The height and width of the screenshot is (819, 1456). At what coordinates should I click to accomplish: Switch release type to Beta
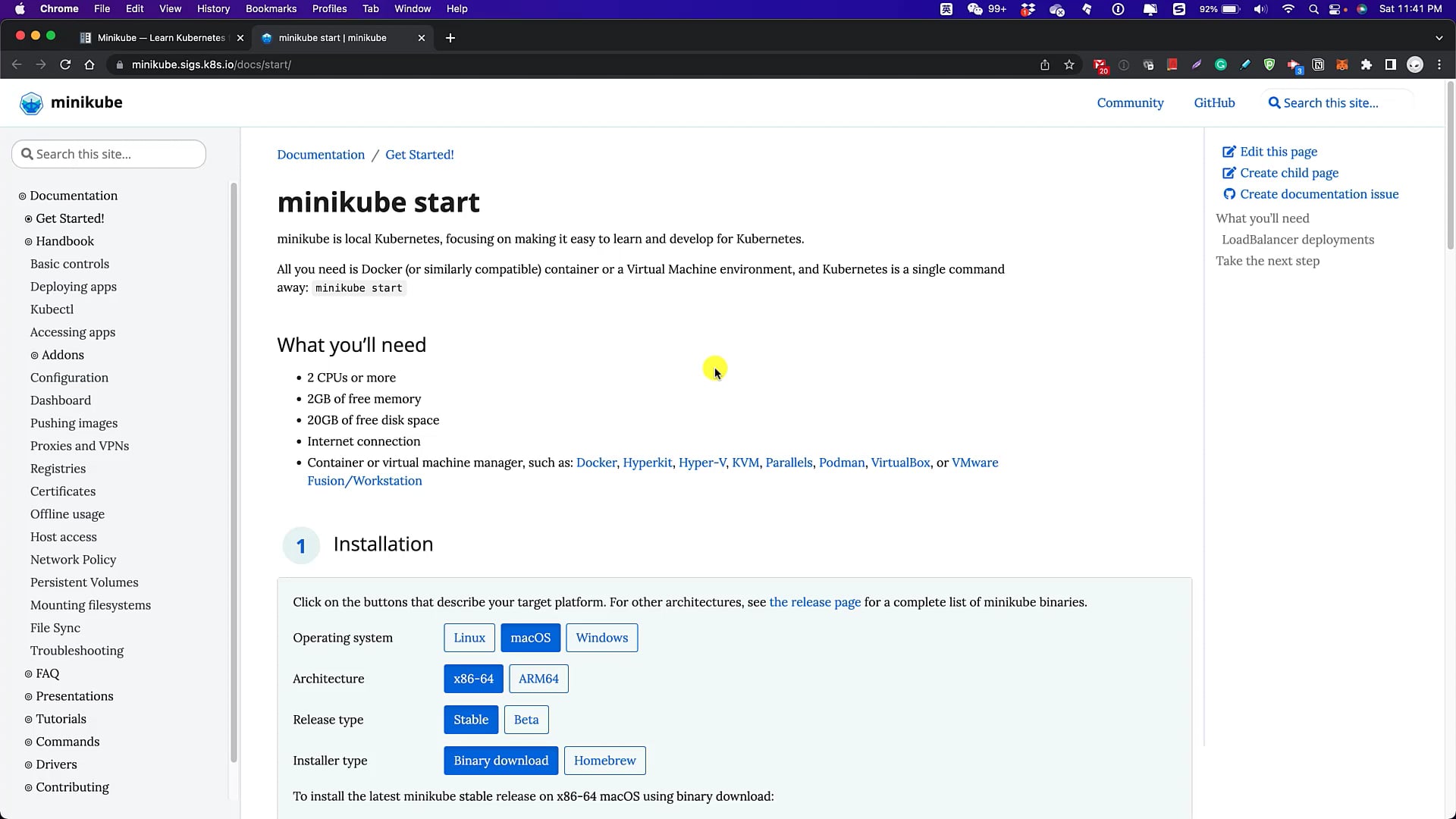point(526,720)
